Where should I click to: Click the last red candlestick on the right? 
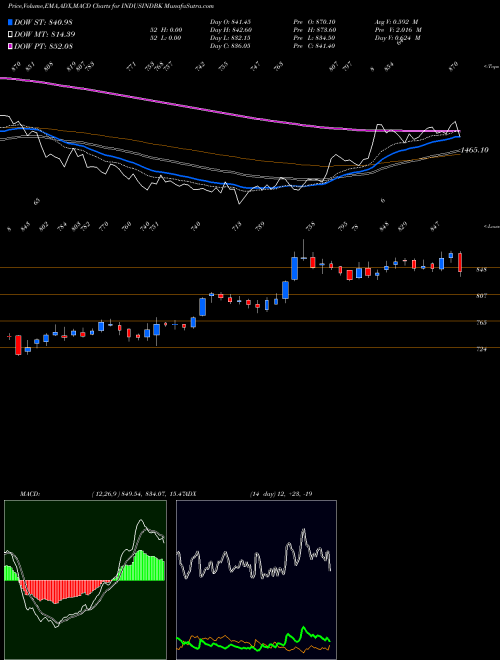coord(460,263)
